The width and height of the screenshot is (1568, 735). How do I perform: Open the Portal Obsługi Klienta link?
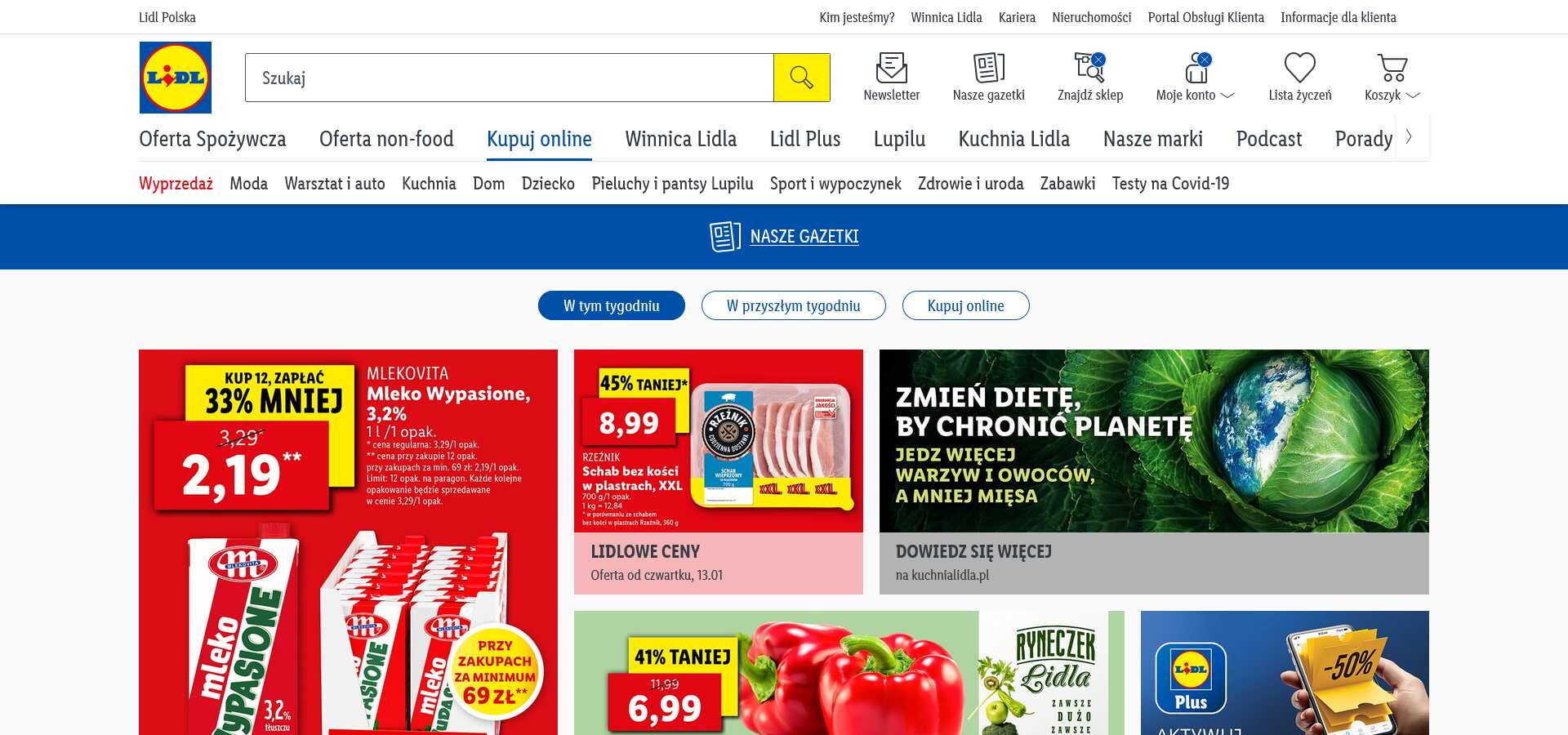pos(1205,17)
